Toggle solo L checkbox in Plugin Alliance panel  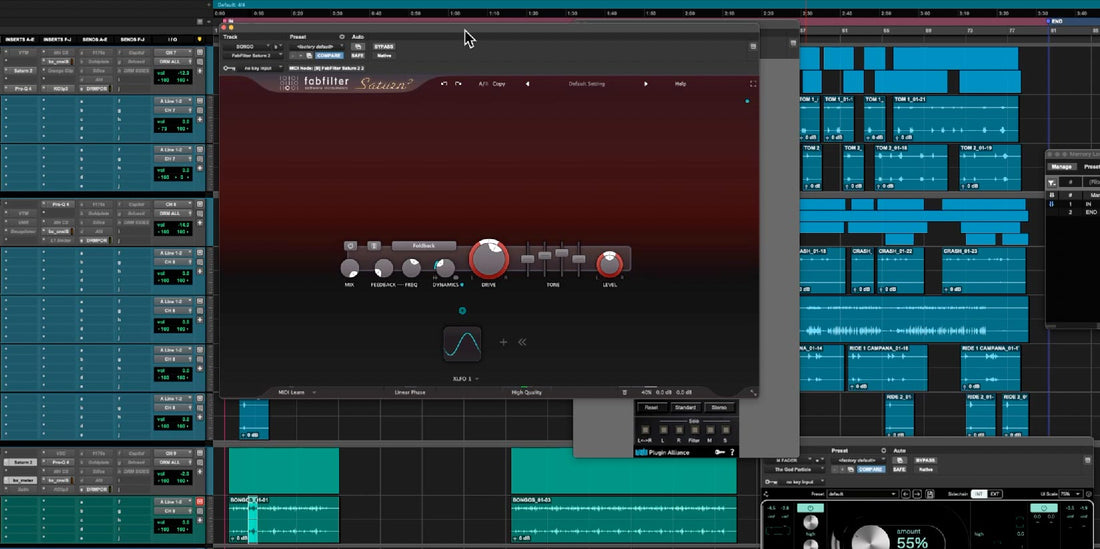pos(662,429)
